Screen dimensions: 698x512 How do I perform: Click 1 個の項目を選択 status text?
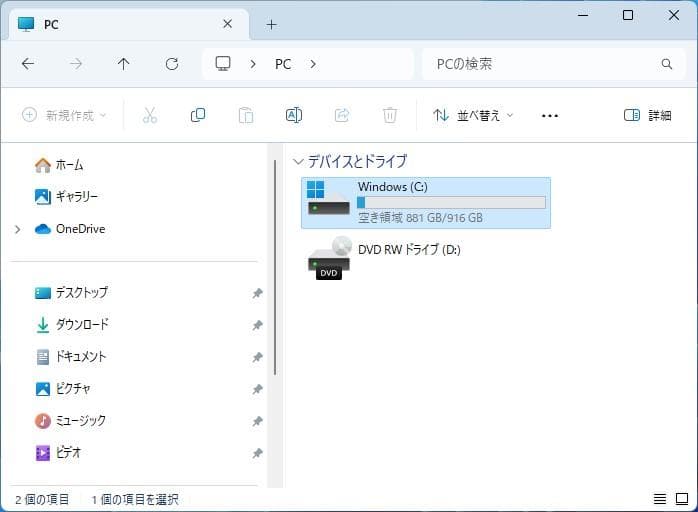pos(135,500)
